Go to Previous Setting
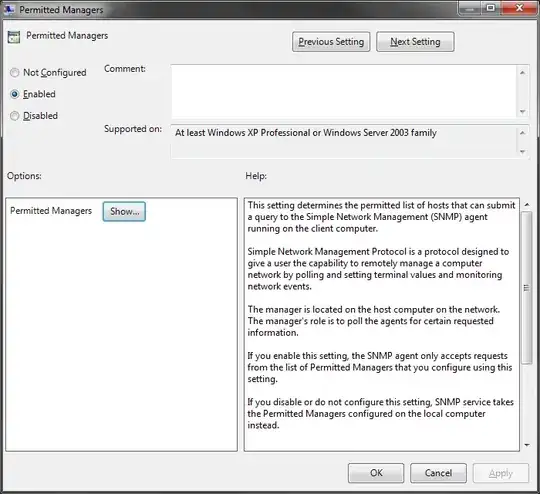 pos(331,42)
